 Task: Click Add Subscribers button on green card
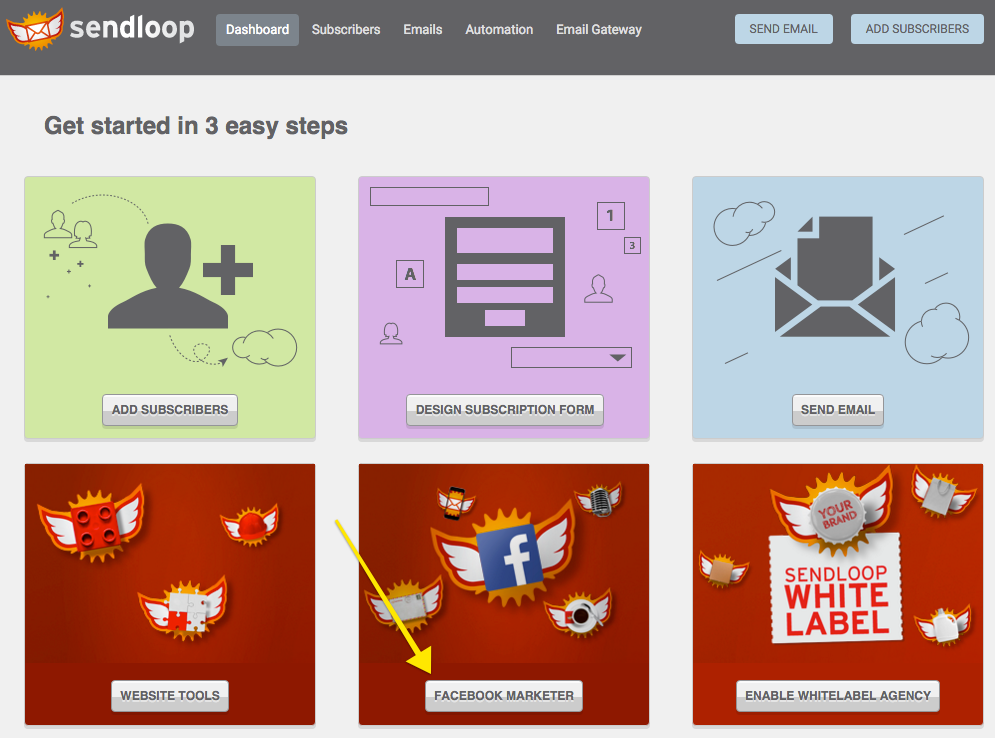170,410
